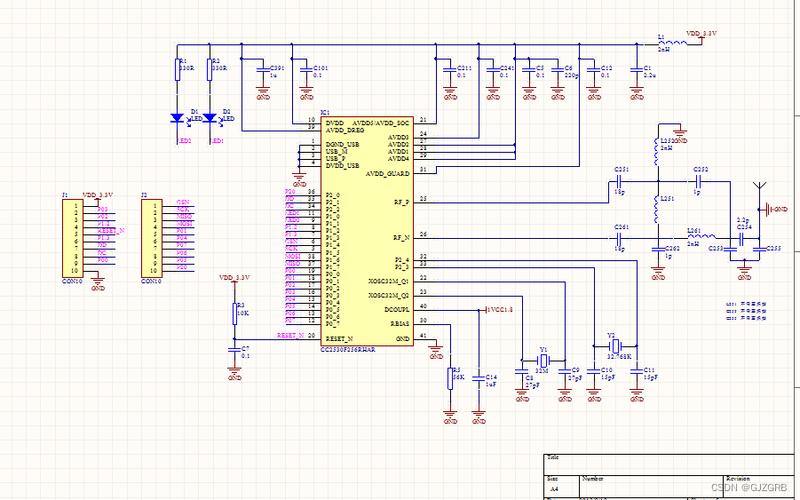This screenshot has width=800, height=500.
Task: Click the GND symbol below connector J1
Action: (97, 283)
